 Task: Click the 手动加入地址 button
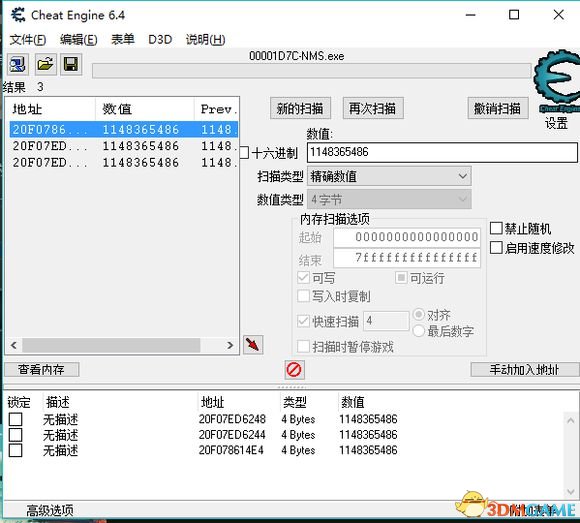point(525,370)
